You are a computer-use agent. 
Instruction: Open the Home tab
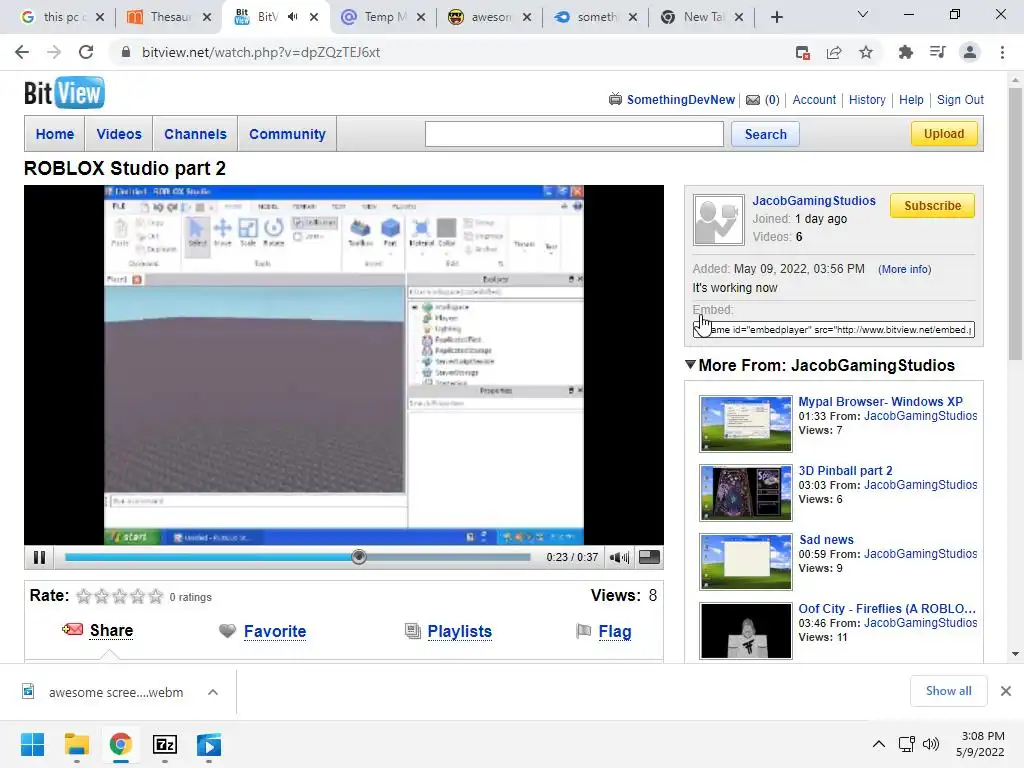pos(55,134)
